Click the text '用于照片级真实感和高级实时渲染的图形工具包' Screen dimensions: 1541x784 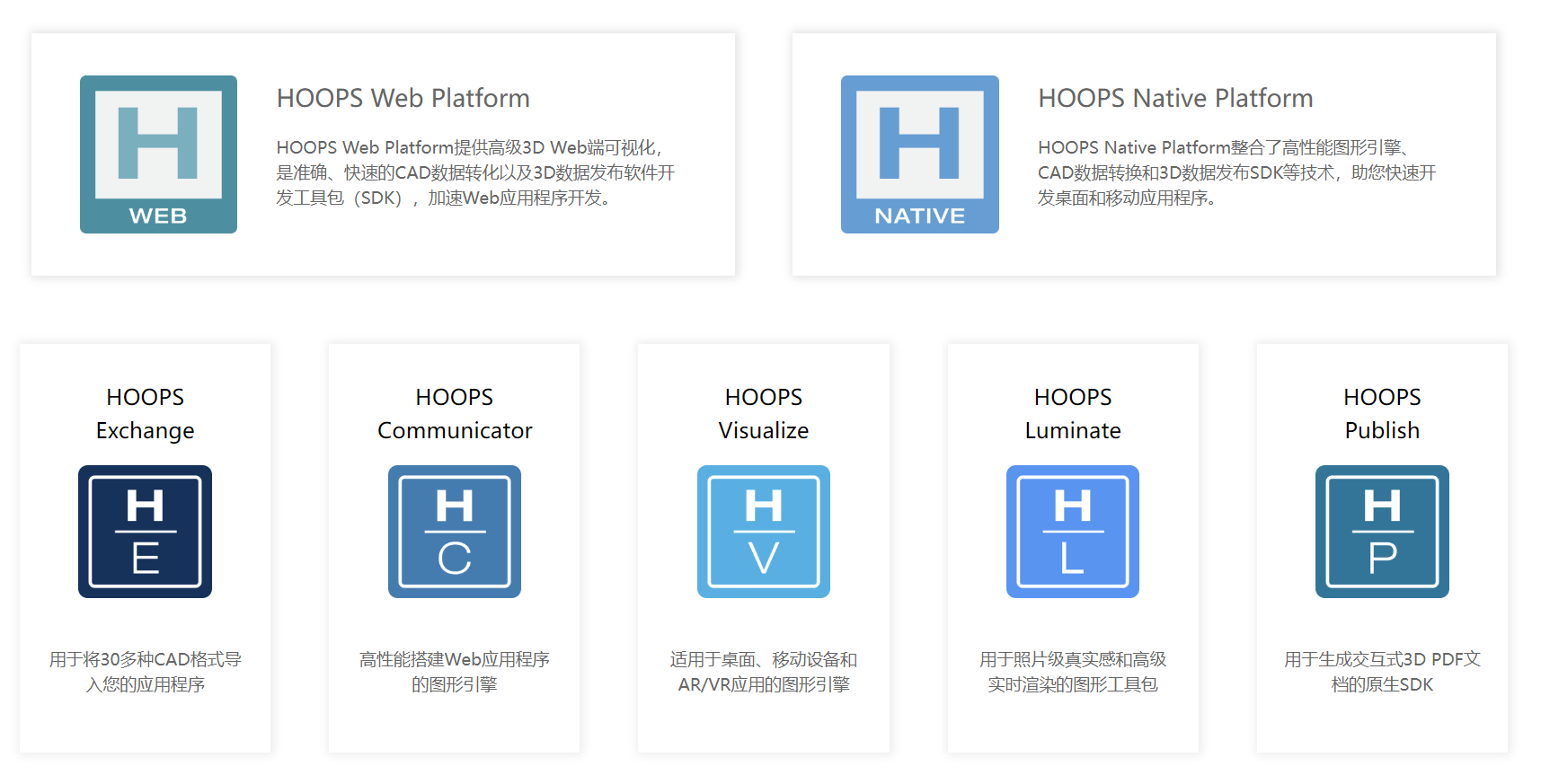tap(1073, 672)
